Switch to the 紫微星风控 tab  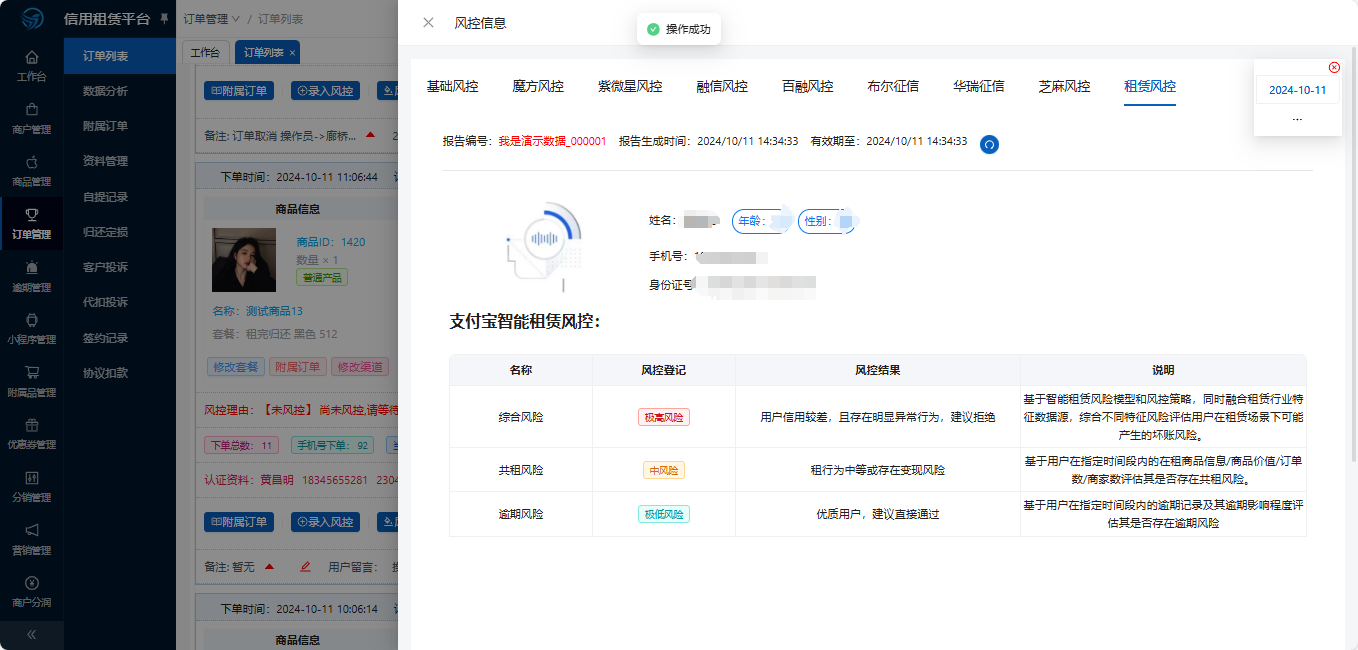click(x=630, y=87)
